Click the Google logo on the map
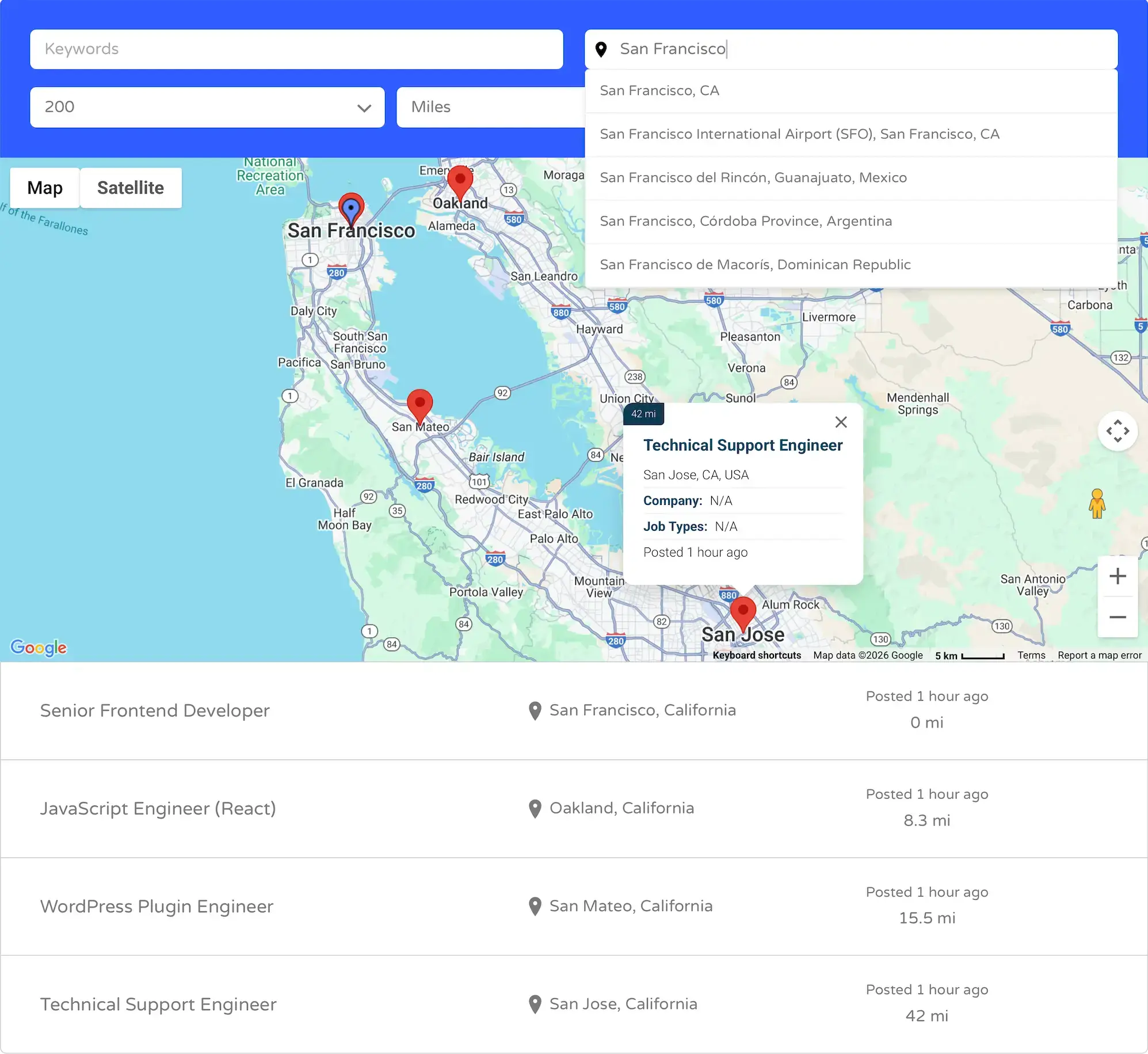Image resolution: width=1148 pixels, height=1054 pixels. pyautogui.click(x=39, y=648)
